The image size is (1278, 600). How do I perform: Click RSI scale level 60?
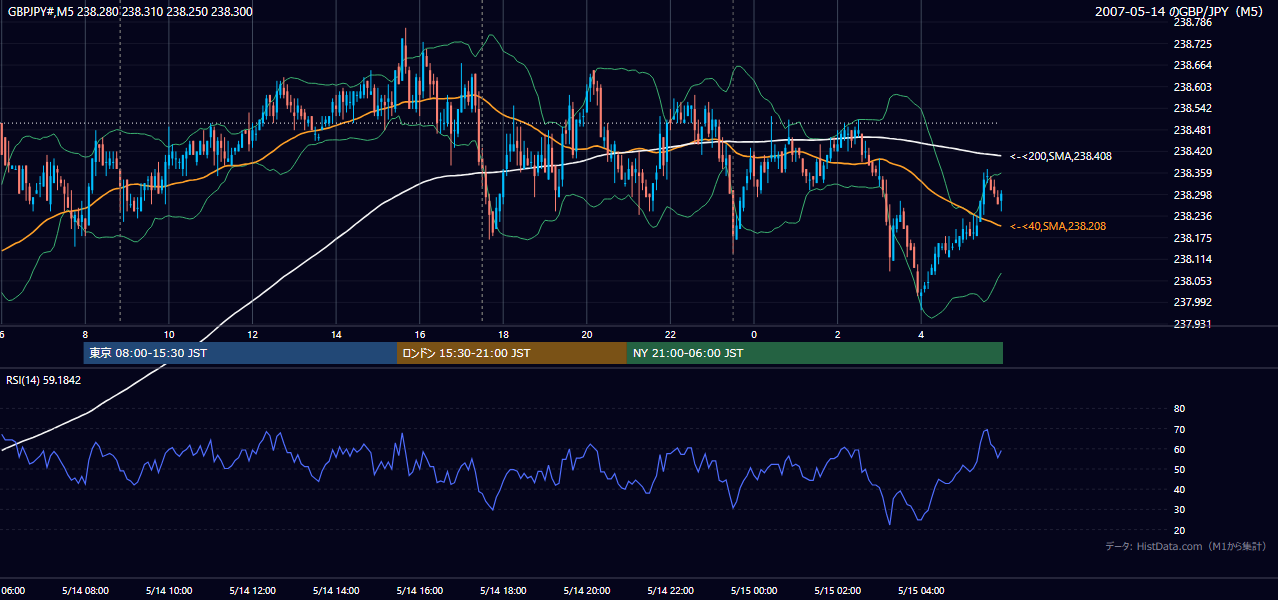coord(1179,449)
